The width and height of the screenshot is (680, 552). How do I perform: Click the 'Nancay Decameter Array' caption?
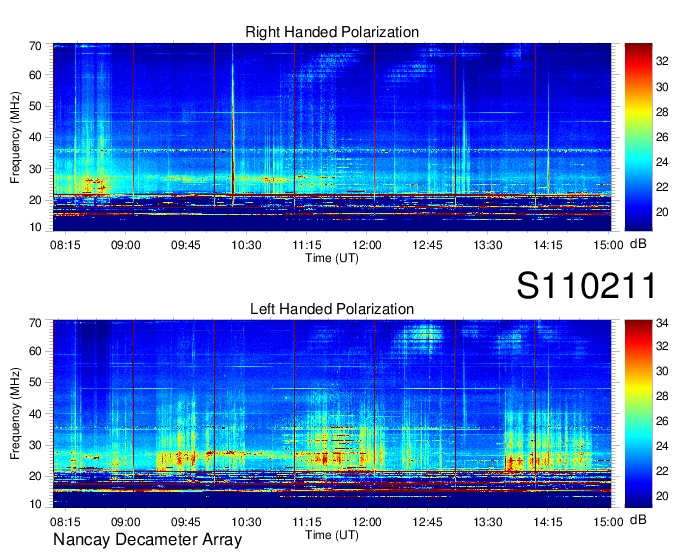pyautogui.click(x=147, y=540)
